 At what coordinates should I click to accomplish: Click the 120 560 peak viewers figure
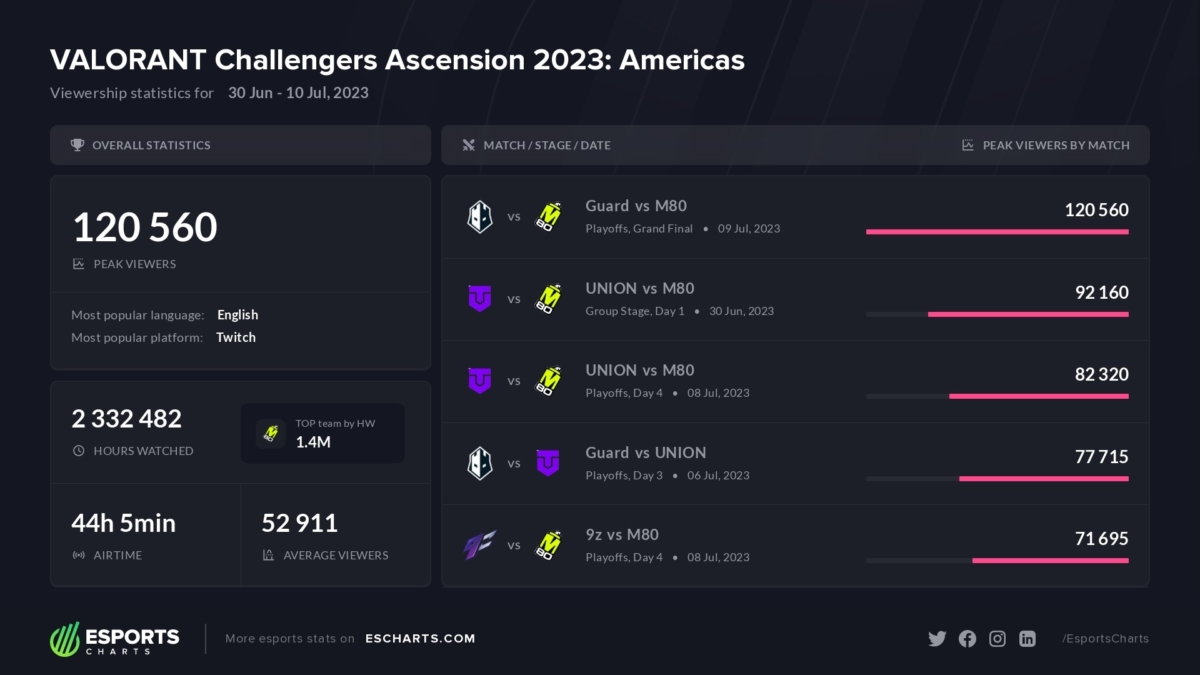click(145, 228)
